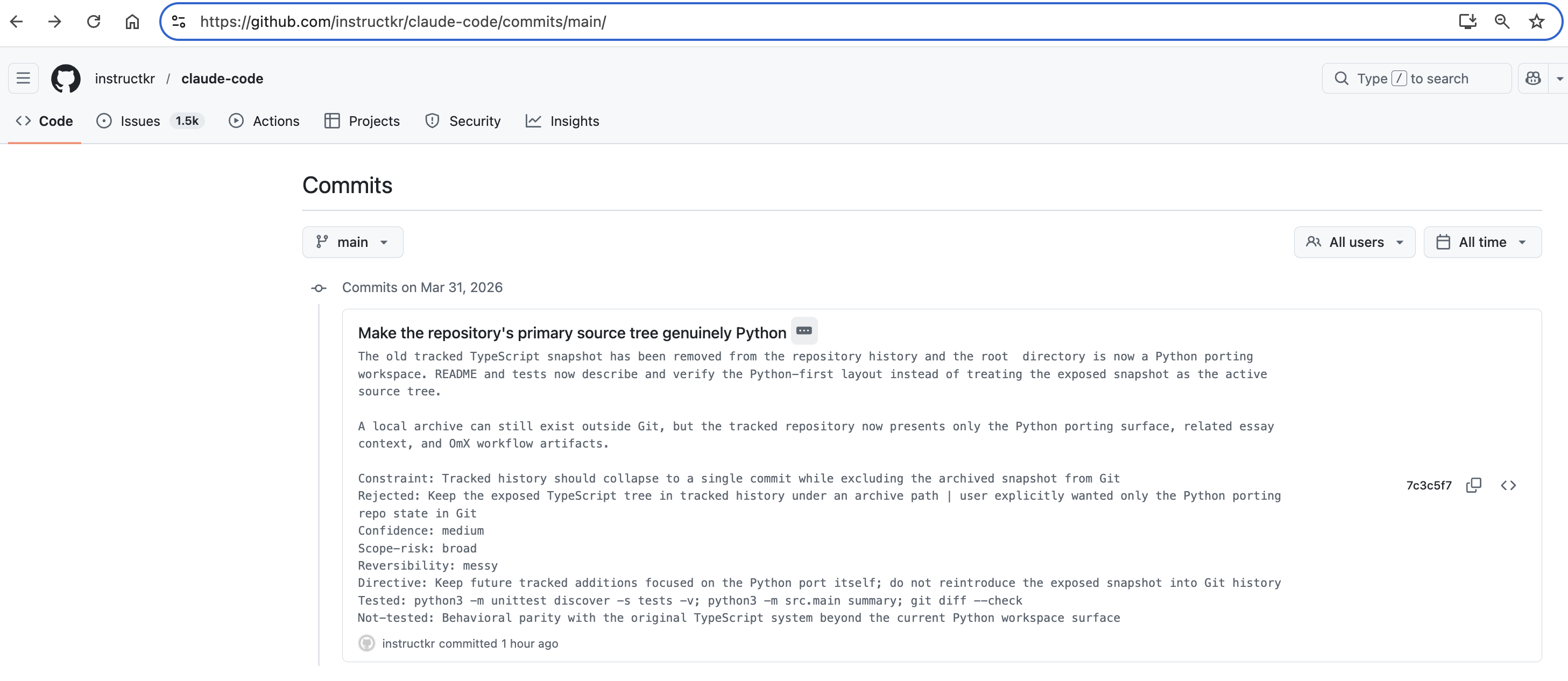The height and width of the screenshot is (681, 1568).
Task: Copy full SHA for commit 7c3c5f7
Action: (1473, 485)
